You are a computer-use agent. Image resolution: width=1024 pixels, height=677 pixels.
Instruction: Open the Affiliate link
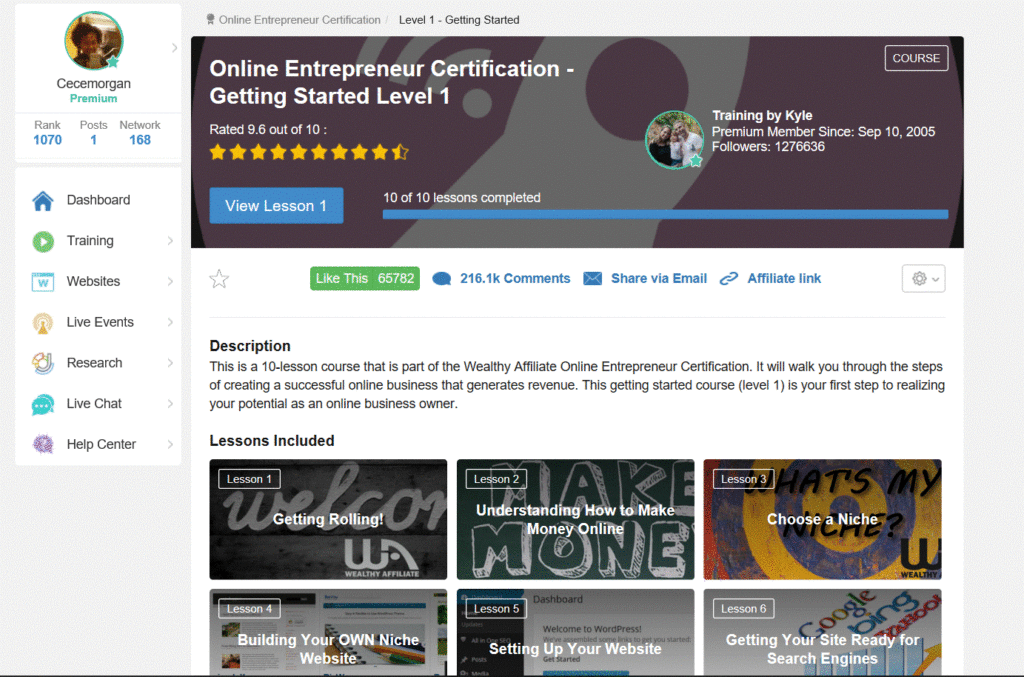pyautogui.click(x=784, y=279)
